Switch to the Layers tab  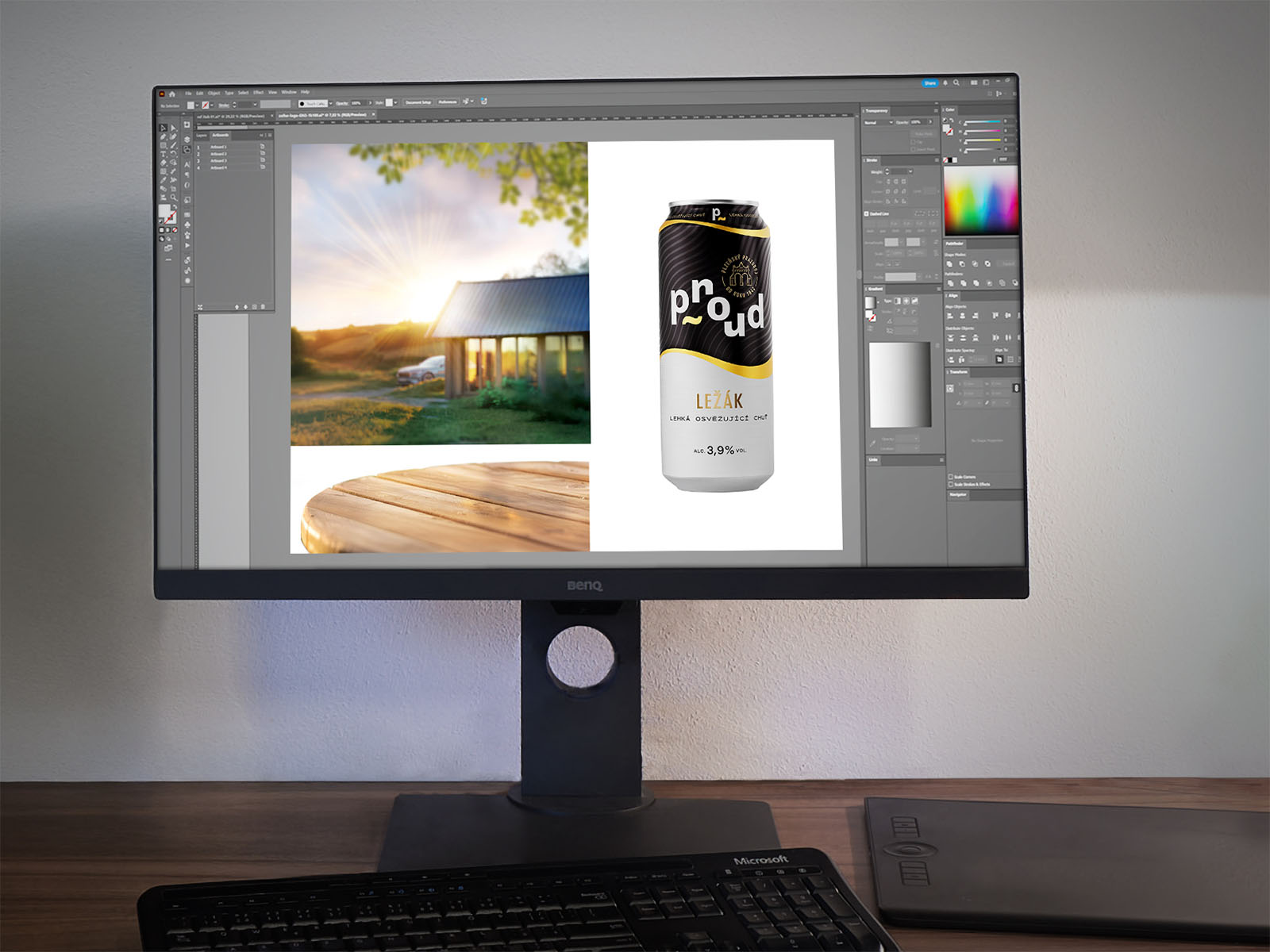tap(202, 136)
